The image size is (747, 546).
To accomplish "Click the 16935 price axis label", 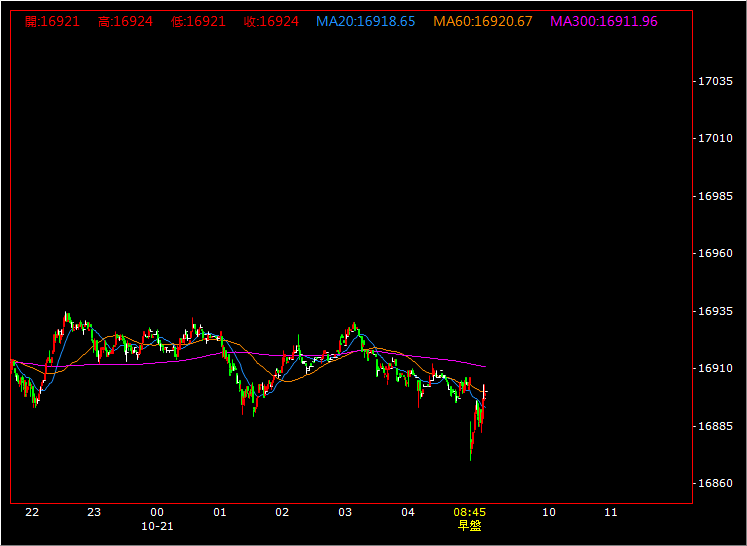I will (x=715, y=311).
